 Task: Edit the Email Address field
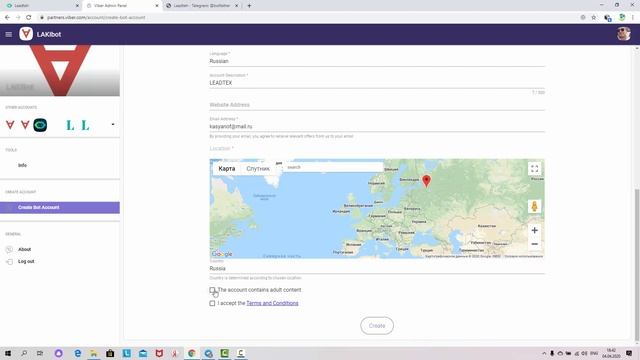[377, 127]
